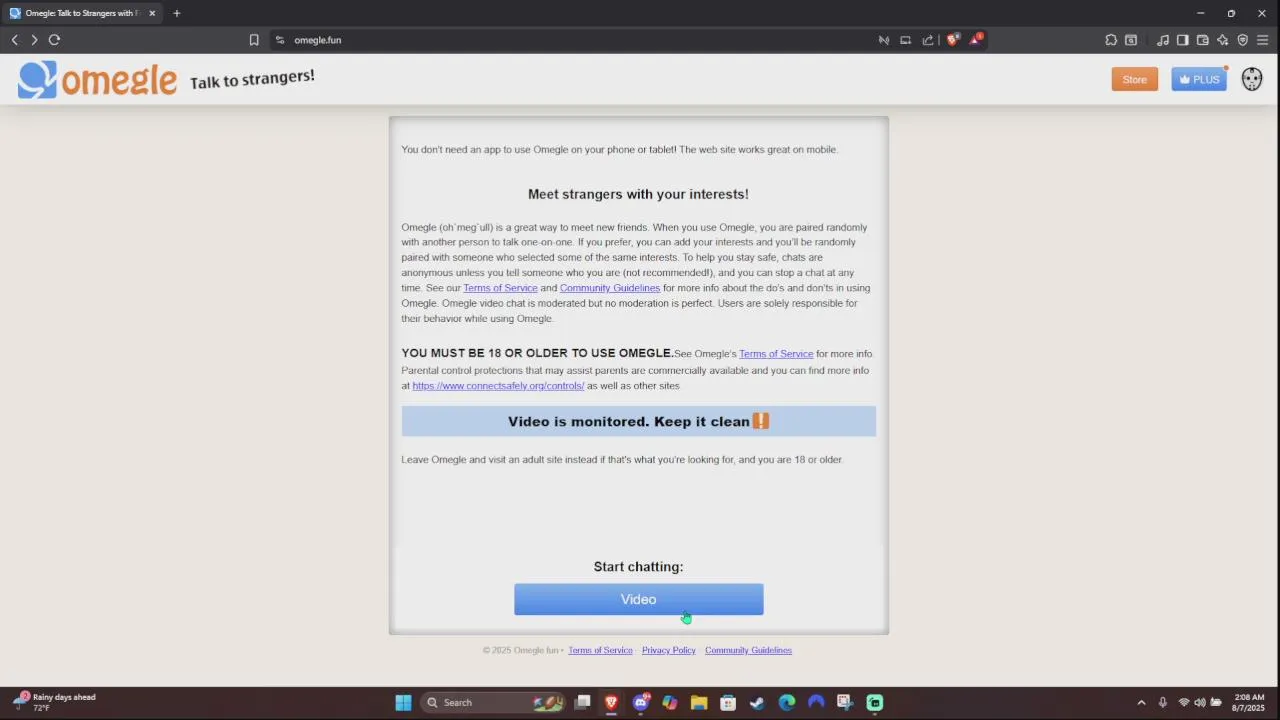Bookmark this page with the bookmark icon

254,40
